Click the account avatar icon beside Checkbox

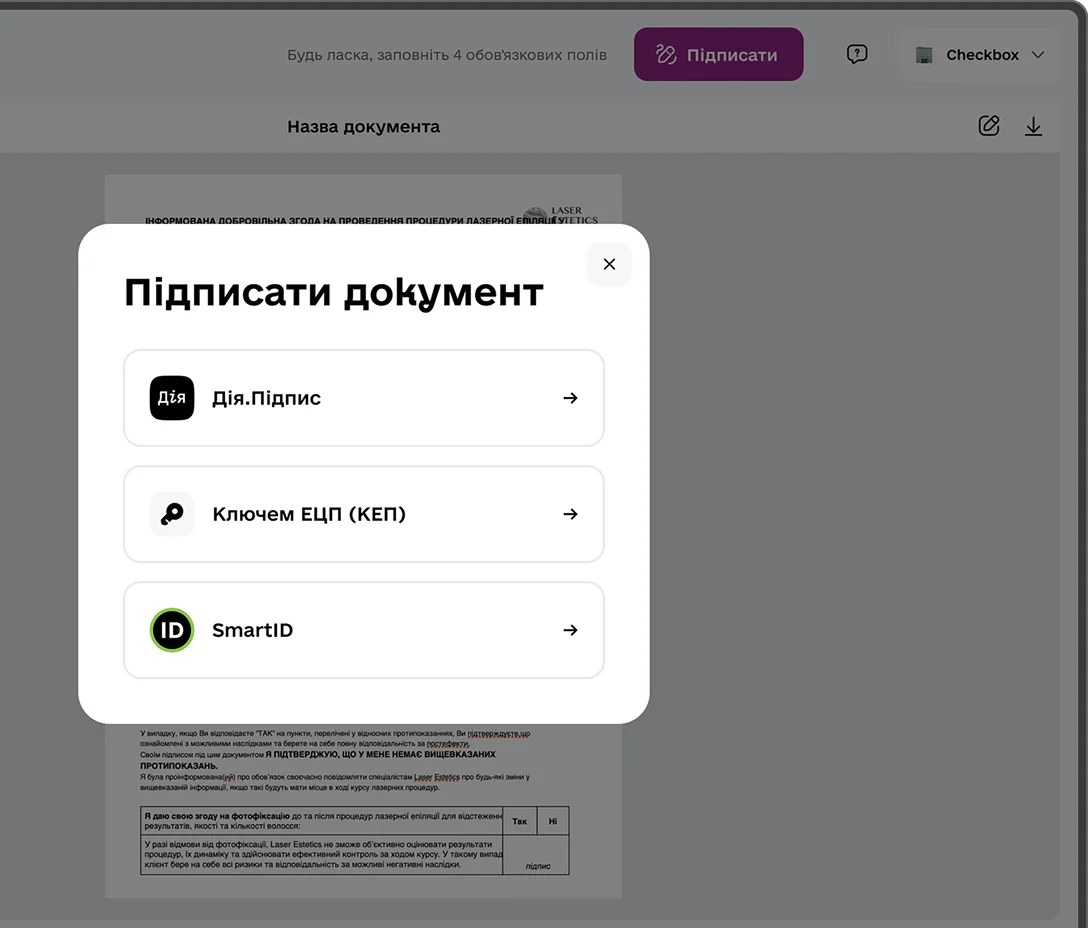(924, 55)
